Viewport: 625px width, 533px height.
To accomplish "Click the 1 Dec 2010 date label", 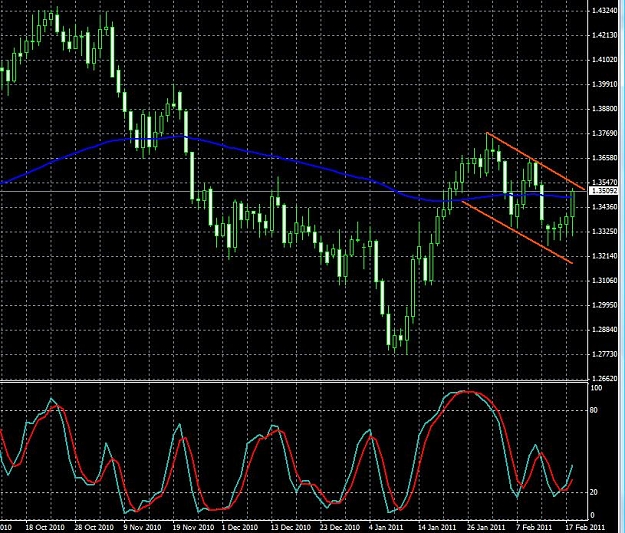I will (240, 527).
